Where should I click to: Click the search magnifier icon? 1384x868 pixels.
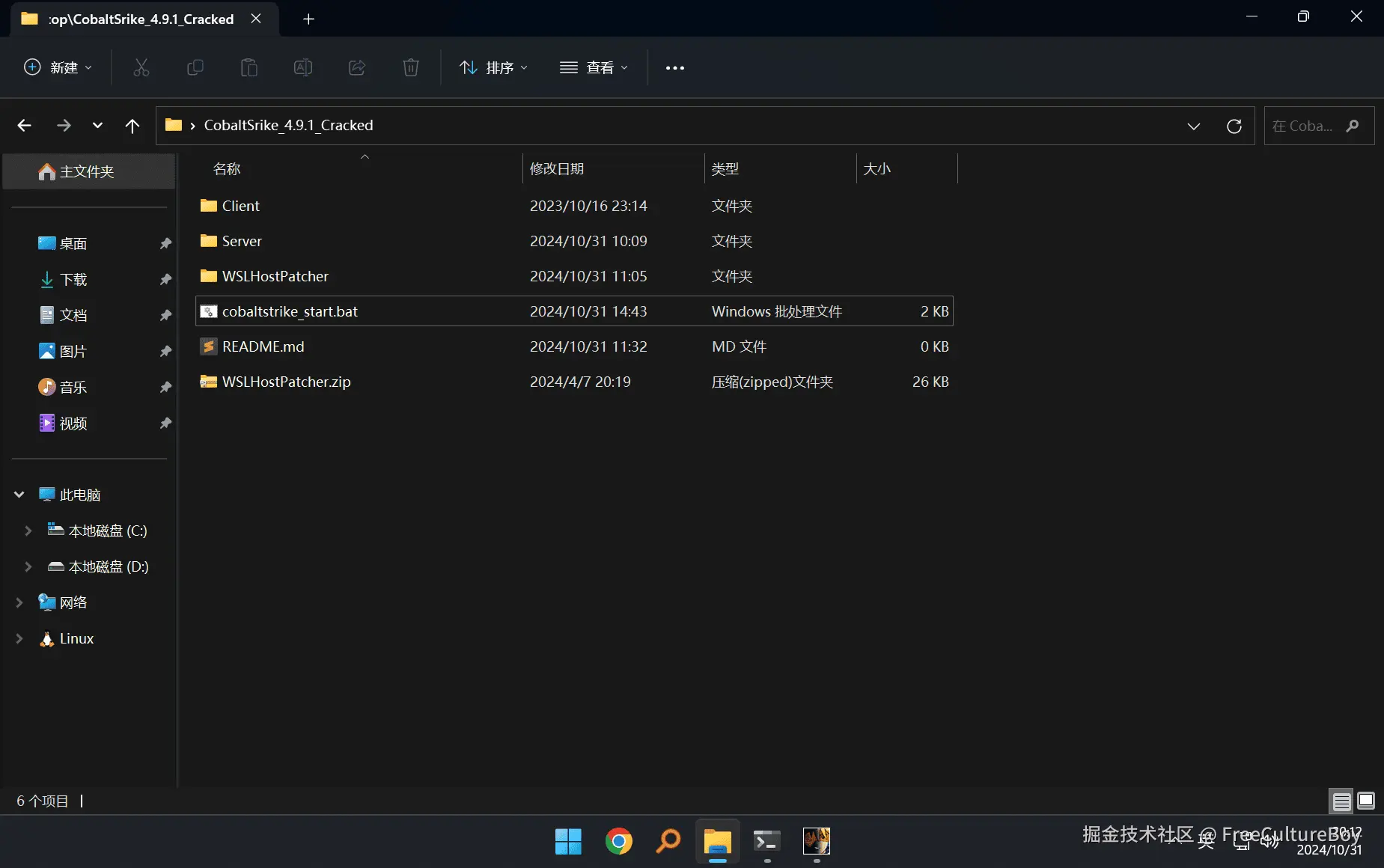point(1353,126)
